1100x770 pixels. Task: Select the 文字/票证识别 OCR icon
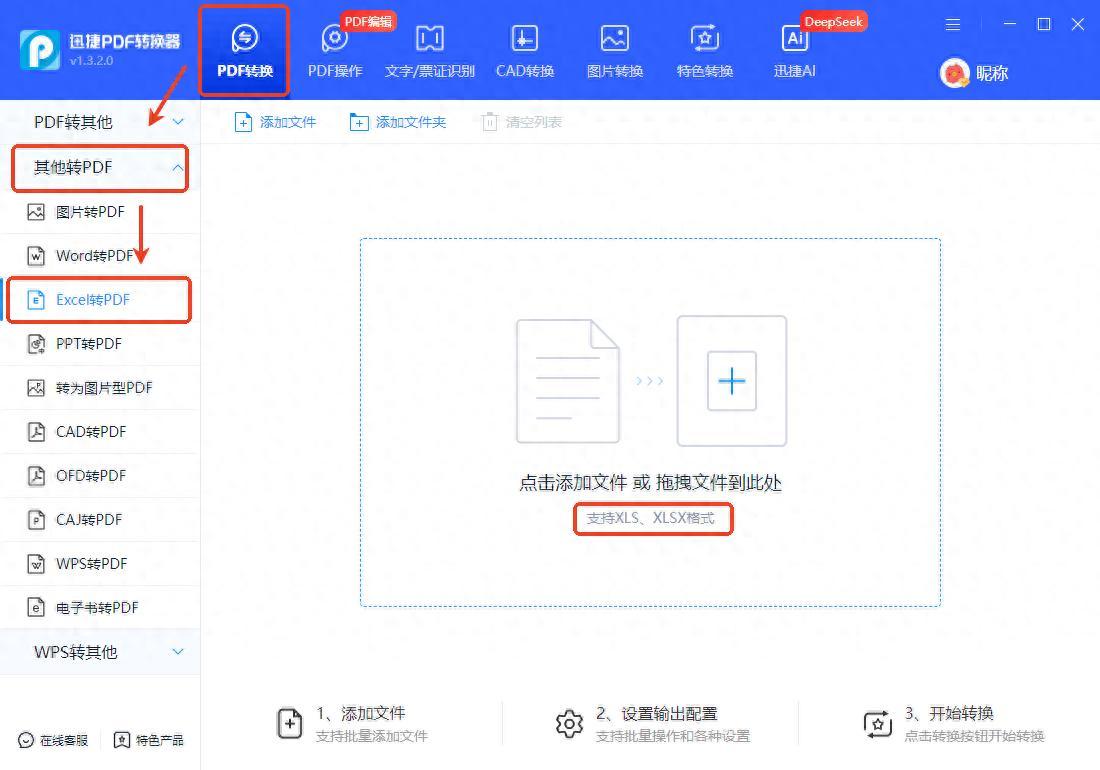(x=429, y=40)
